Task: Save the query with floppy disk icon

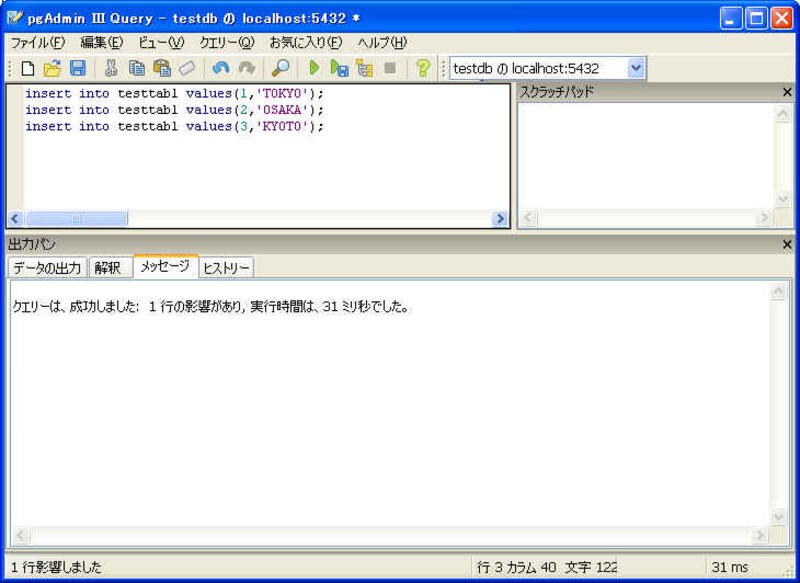Action: pos(77,69)
